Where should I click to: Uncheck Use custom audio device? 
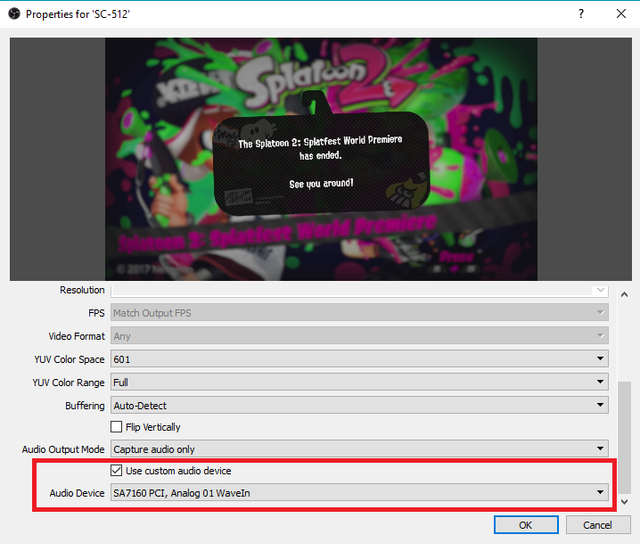tap(116, 471)
